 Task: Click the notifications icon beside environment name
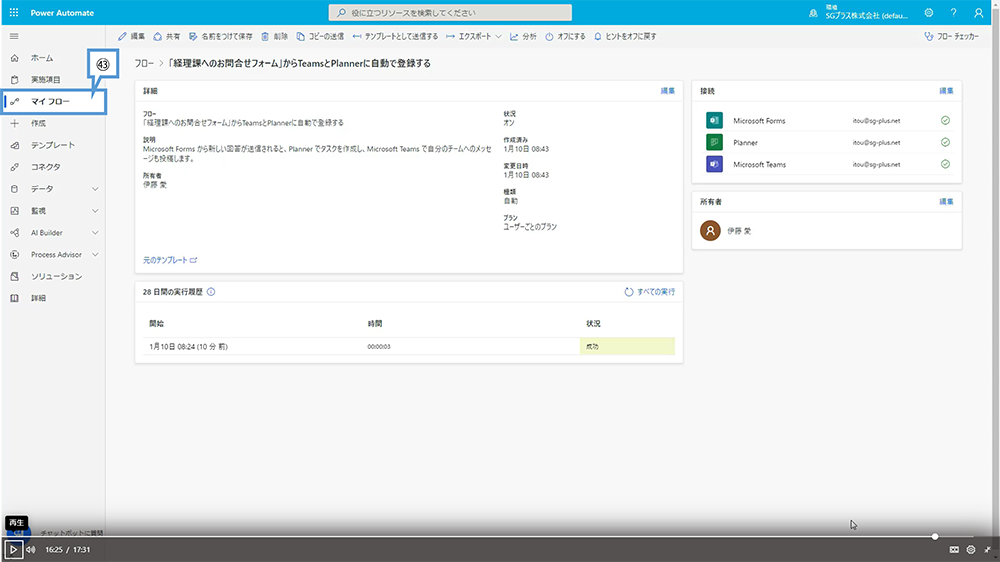[x=812, y=13]
